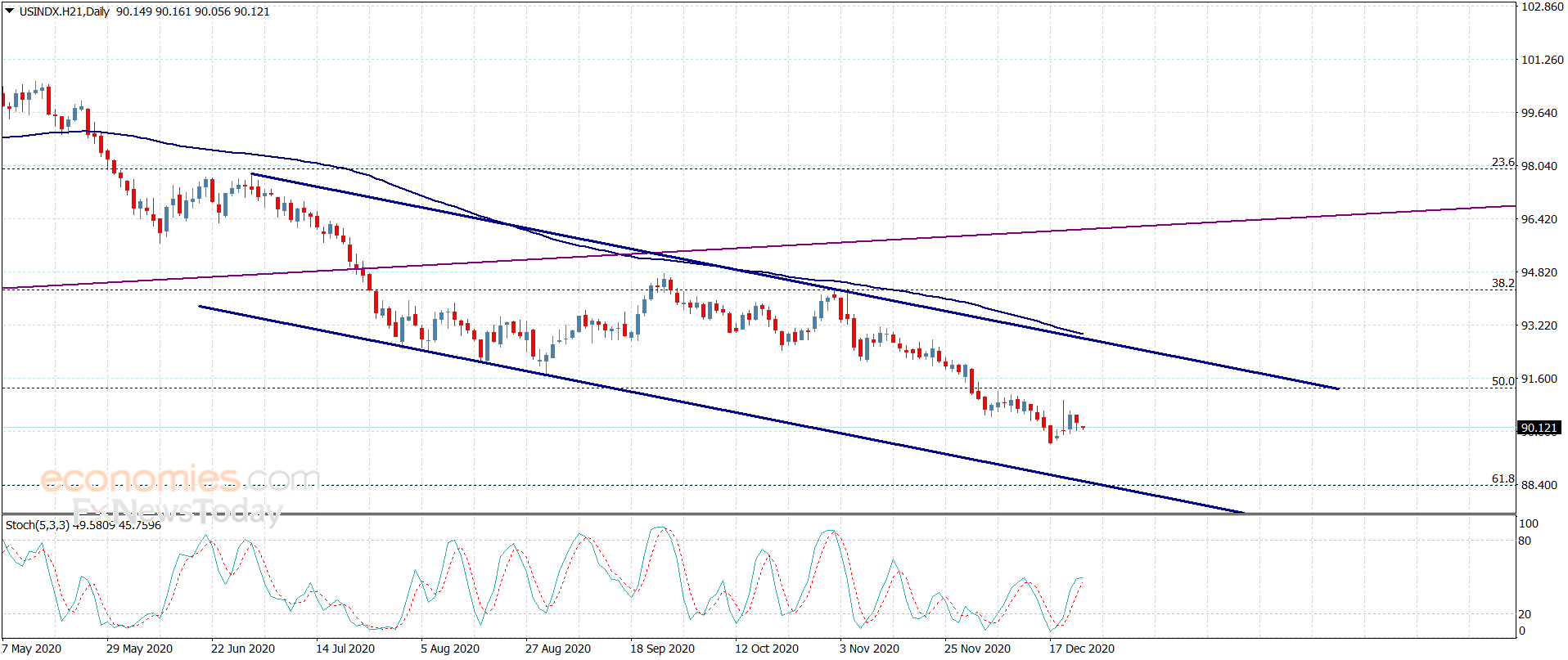The image size is (1568, 660).
Task: Click the dropdown triangle beside USINDX.H21 title
Action: point(10,11)
